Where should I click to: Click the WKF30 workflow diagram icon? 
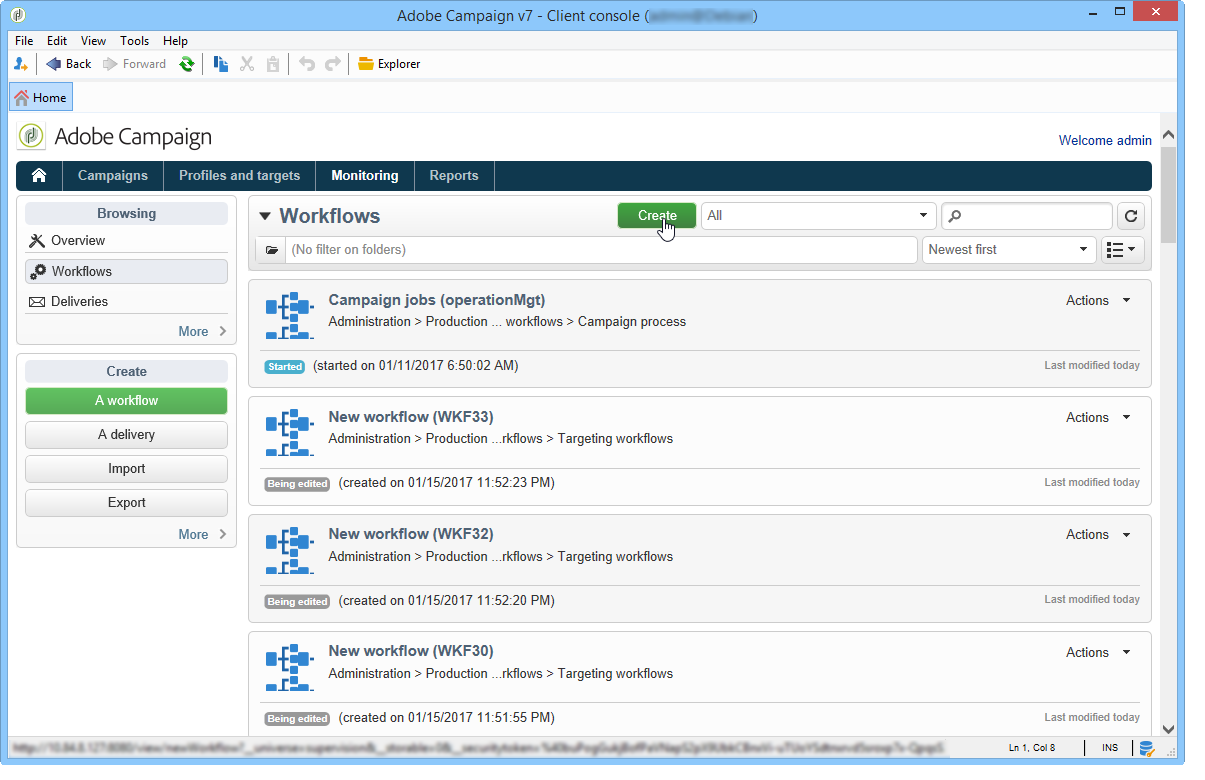(290, 667)
